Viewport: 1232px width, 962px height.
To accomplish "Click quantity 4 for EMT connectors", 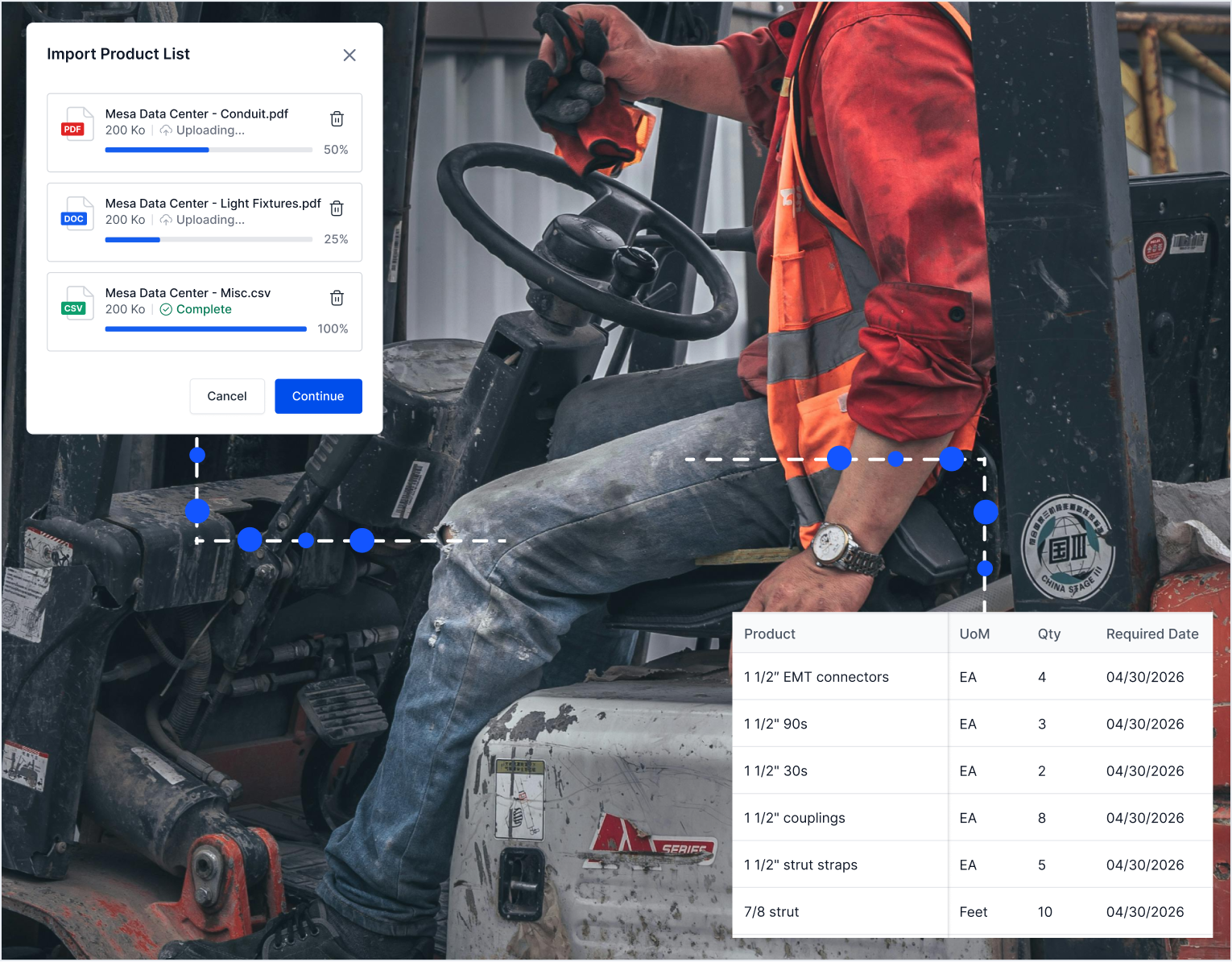I will coord(1041,677).
